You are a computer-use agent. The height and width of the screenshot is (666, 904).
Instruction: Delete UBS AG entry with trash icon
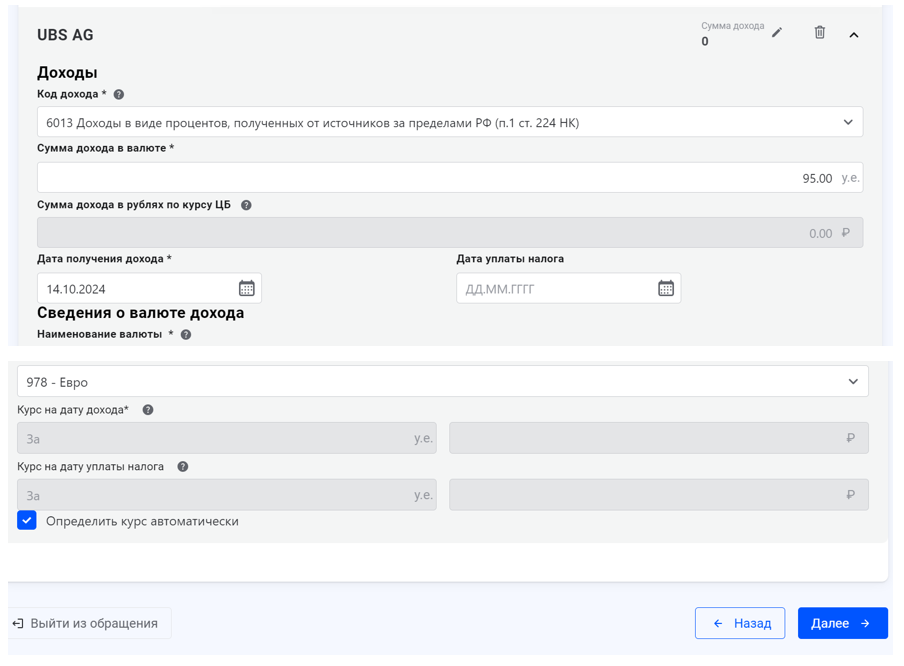pos(820,33)
